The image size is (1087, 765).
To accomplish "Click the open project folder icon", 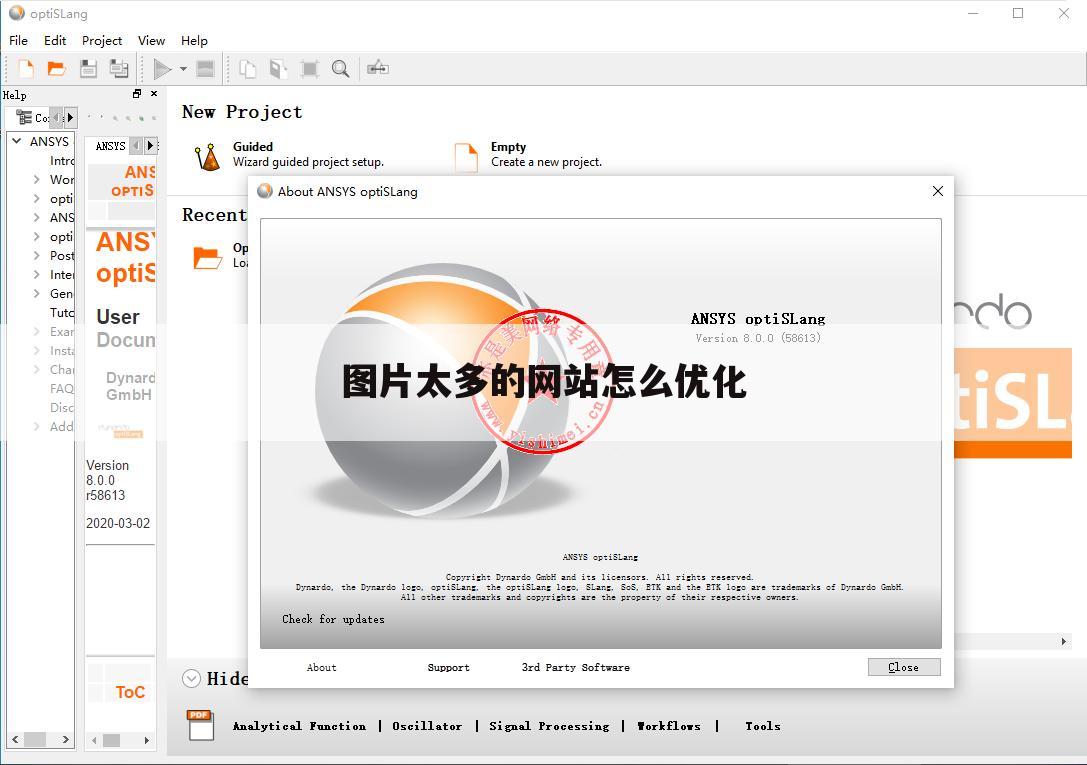I will pyautogui.click(x=57, y=68).
